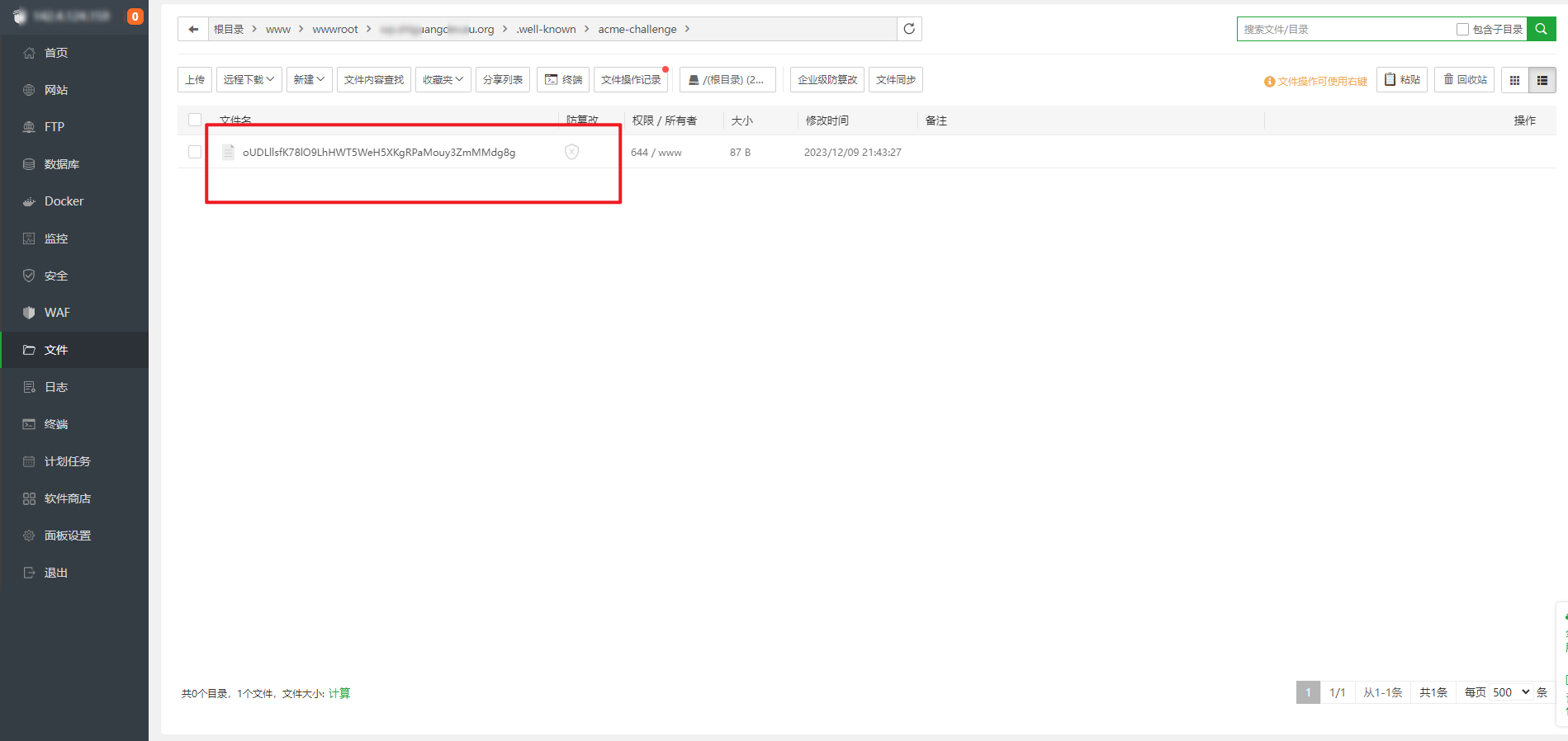
Task: Switch to grid icon view
Action: click(x=1514, y=80)
